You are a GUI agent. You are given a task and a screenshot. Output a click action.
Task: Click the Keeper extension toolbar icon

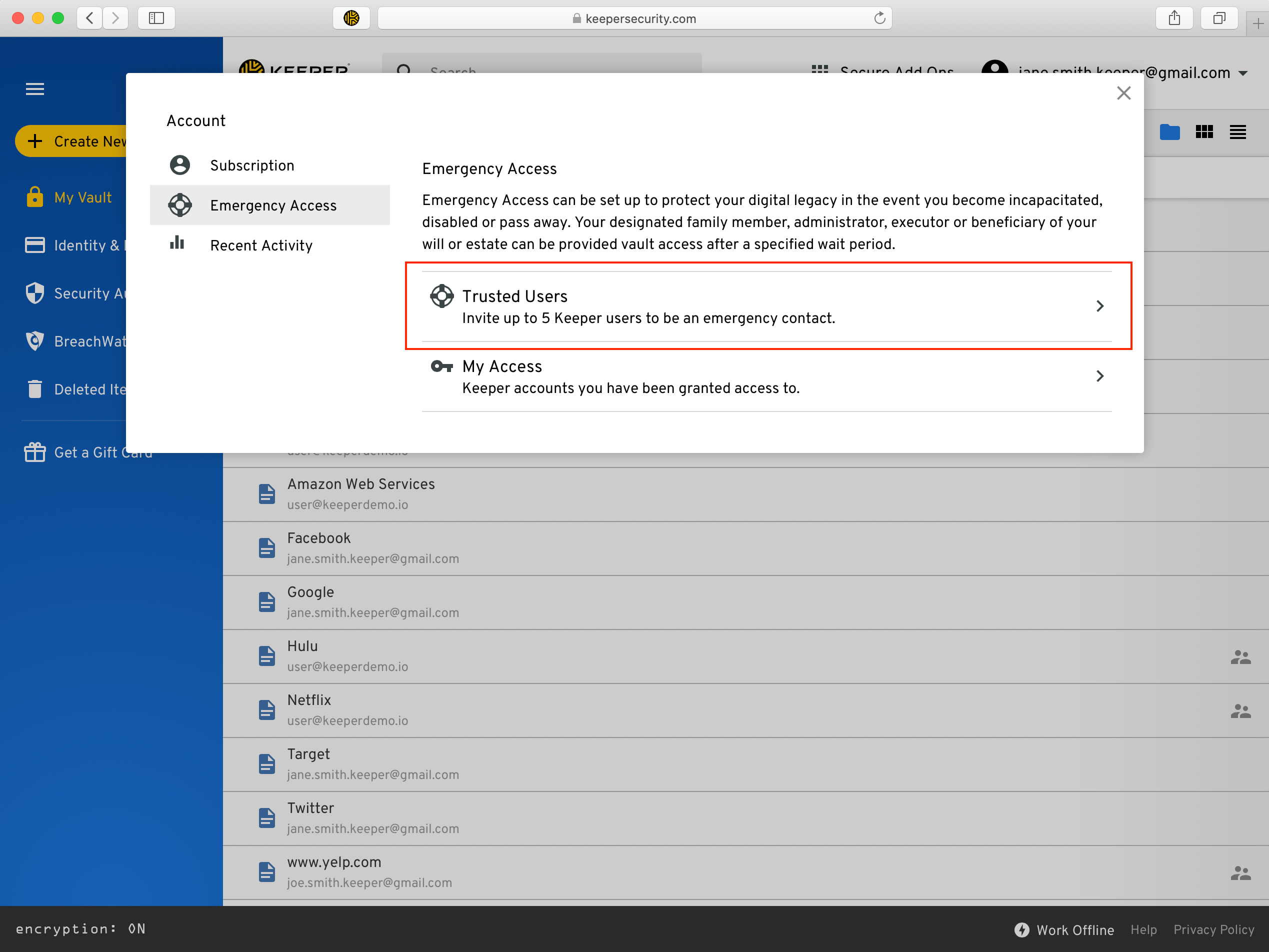click(x=351, y=18)
